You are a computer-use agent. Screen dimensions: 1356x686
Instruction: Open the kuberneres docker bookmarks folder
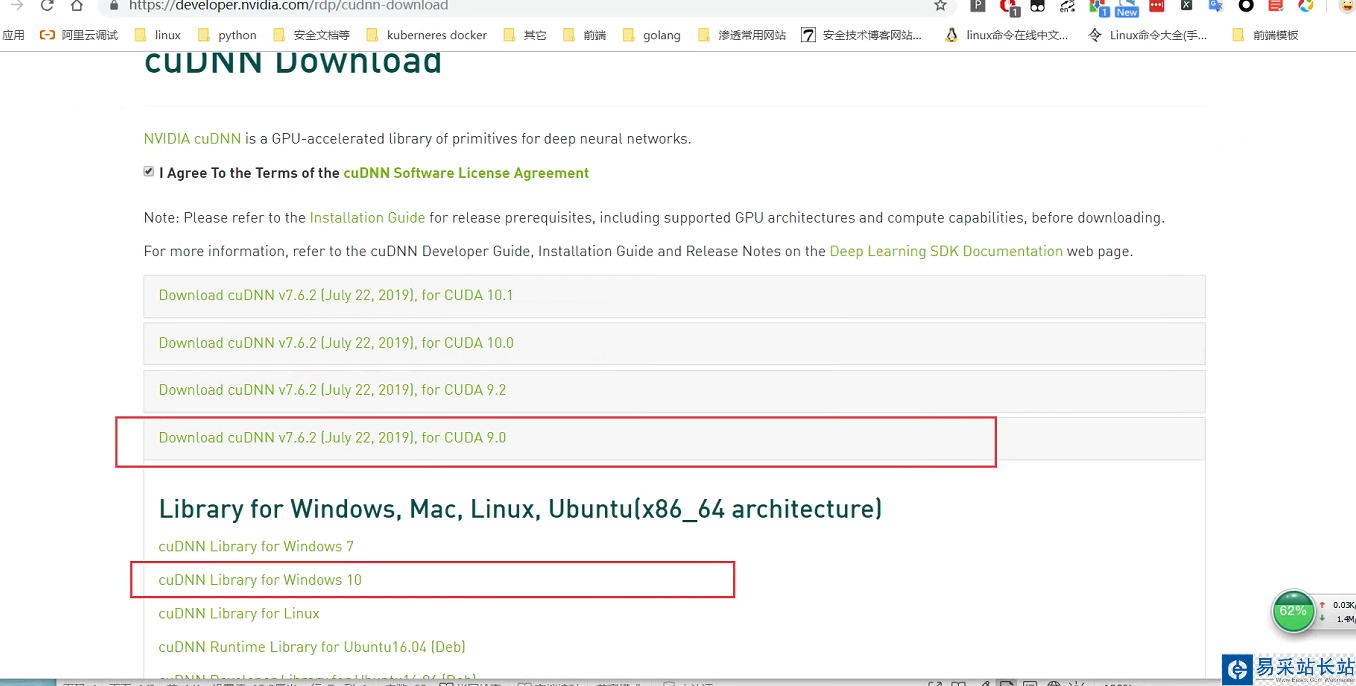(426, 35)
